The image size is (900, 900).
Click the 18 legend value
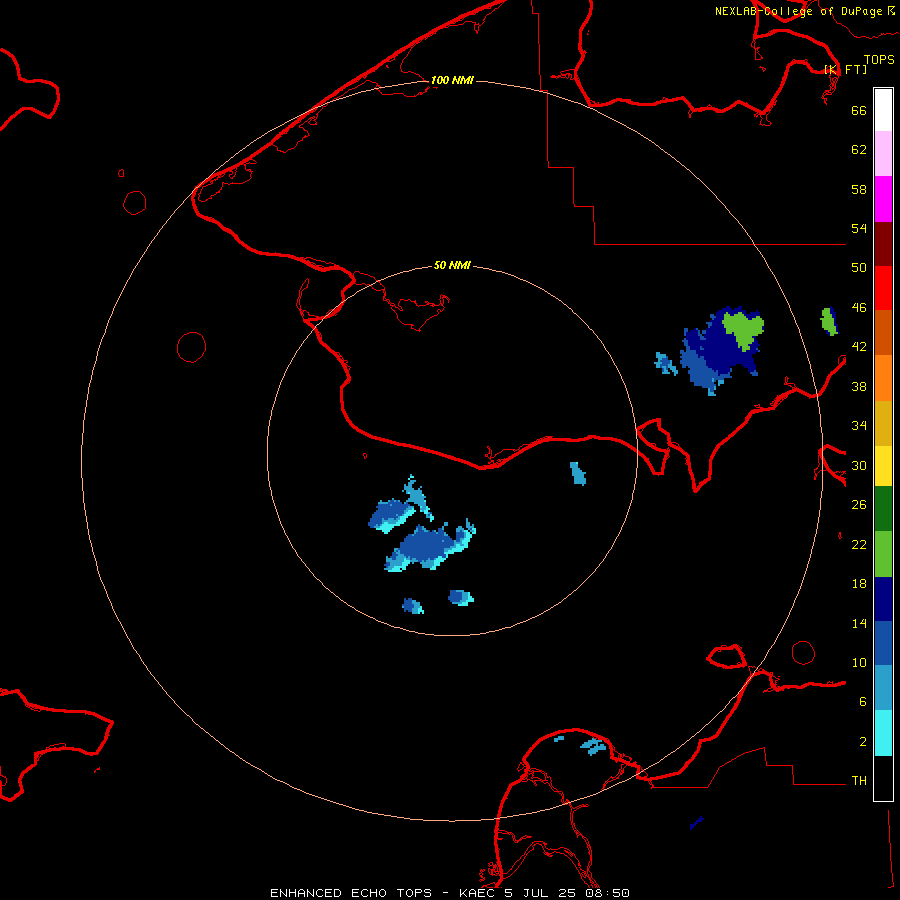tap(859, 584)
